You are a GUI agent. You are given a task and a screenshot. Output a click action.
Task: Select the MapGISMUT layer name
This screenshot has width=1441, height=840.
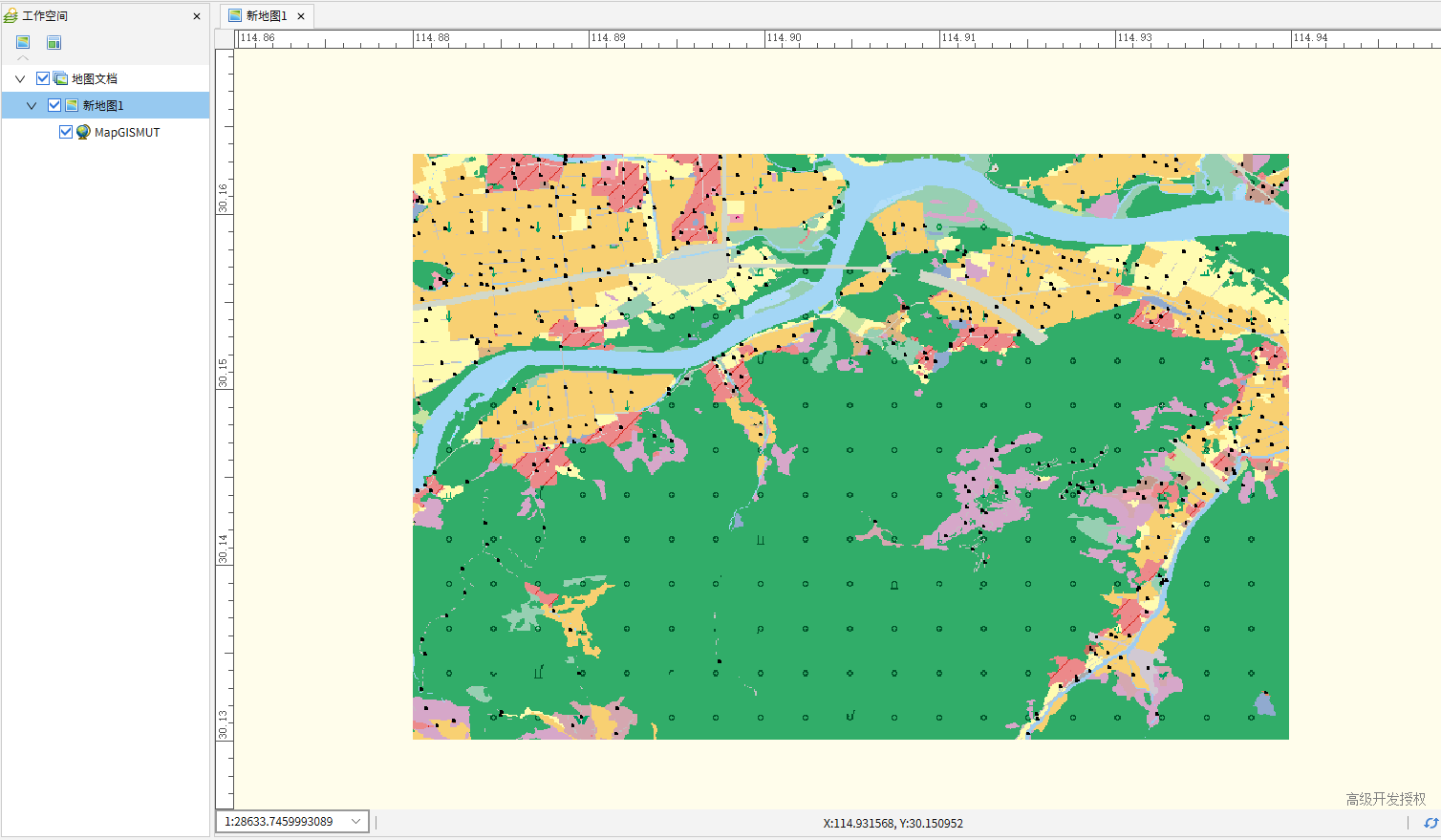(127, 132)
